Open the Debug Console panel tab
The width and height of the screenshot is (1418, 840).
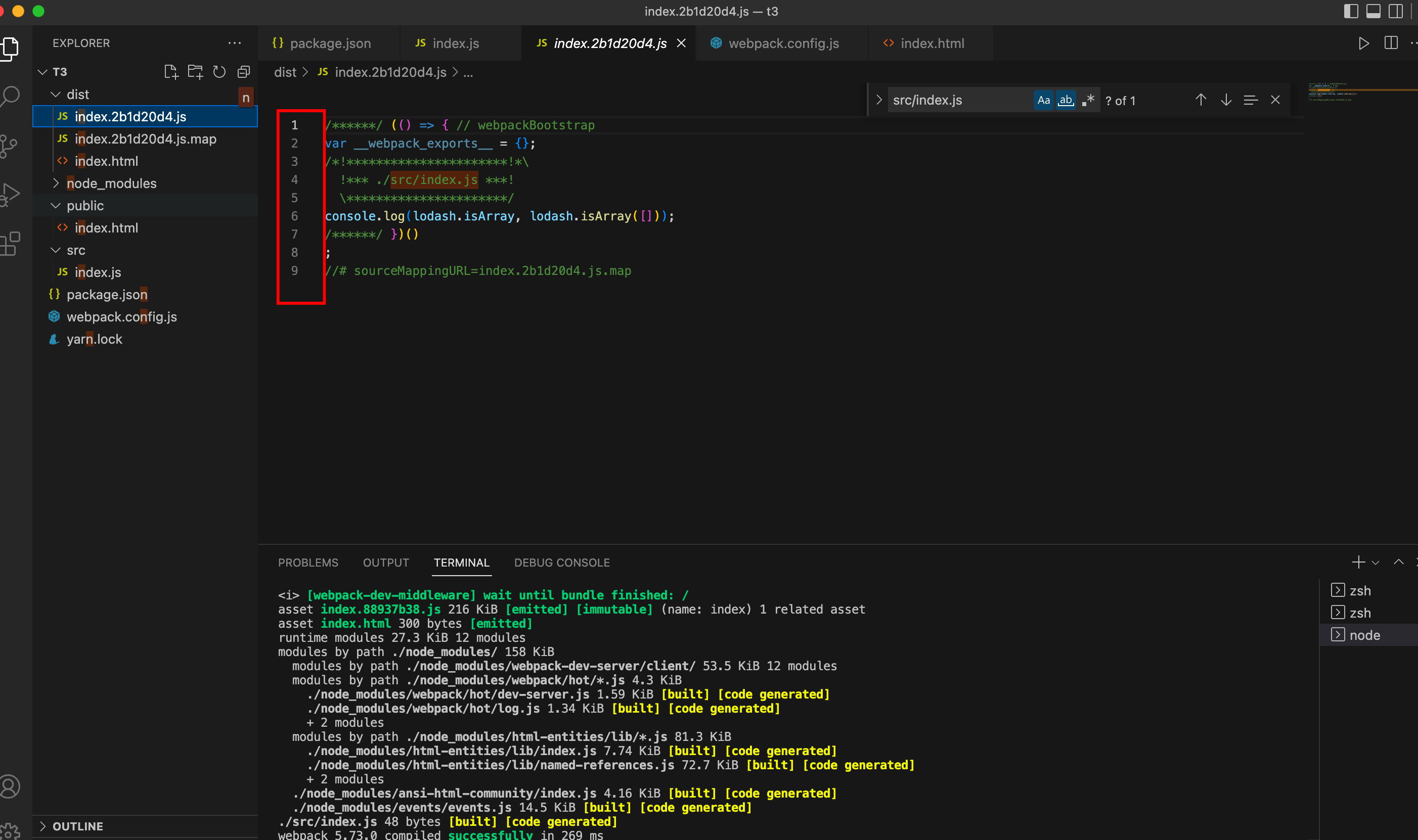pyautogui.click(x=562, y=563)
